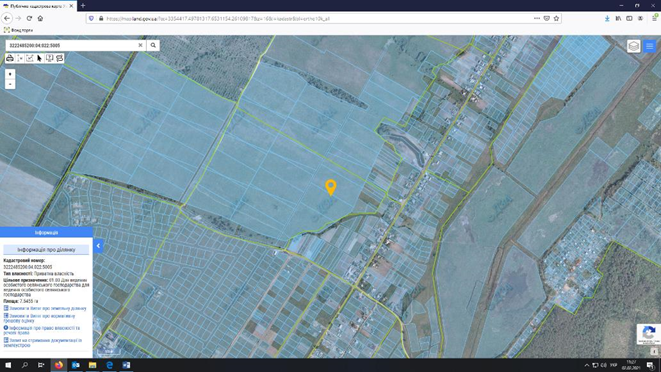Clear the cadastral number search field
661x372 pixels.
point(140,45)
